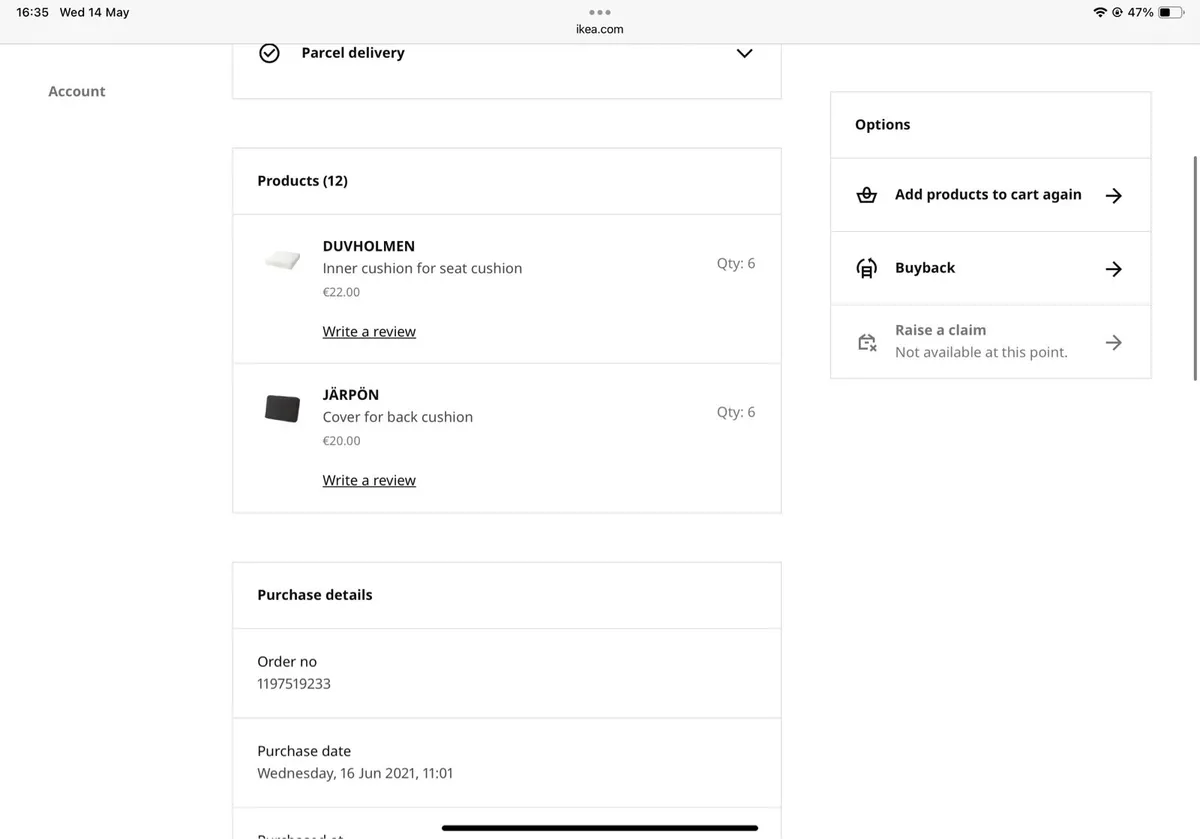Click the €20.00 price
The width and height of the screenshot is (1200, 839).
coord(341,441)
